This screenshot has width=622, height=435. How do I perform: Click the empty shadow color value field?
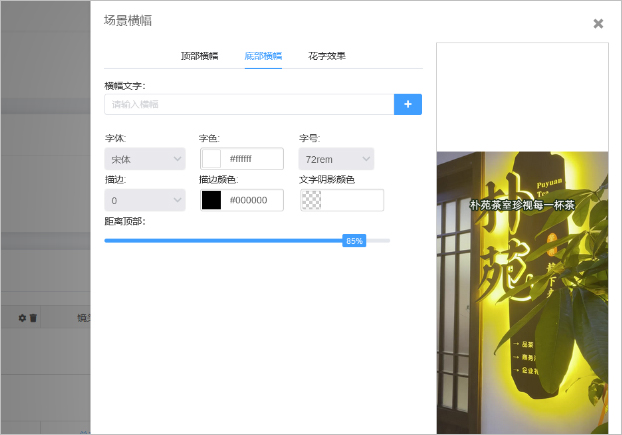352,200
